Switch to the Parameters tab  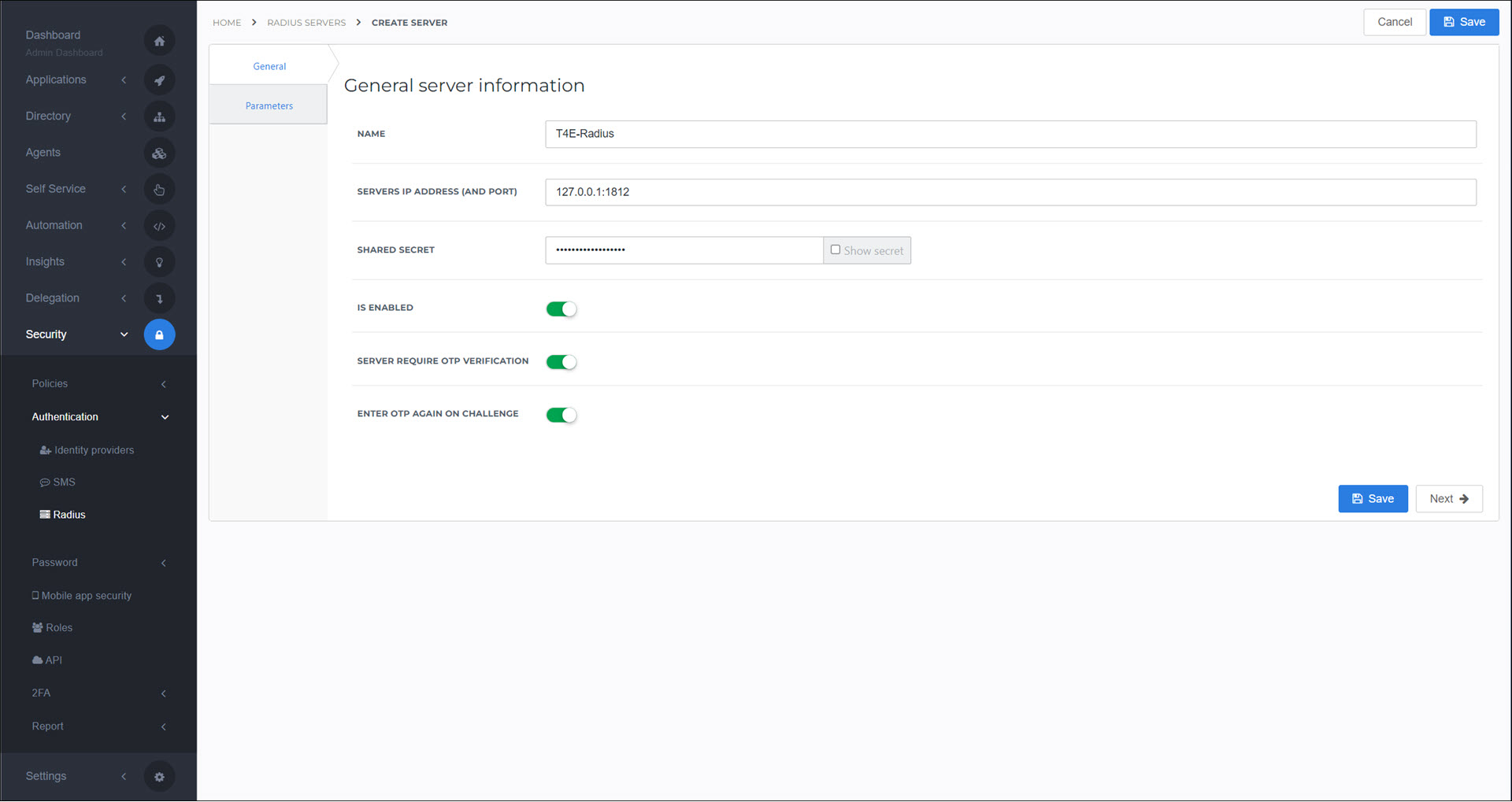click(269, 105)
